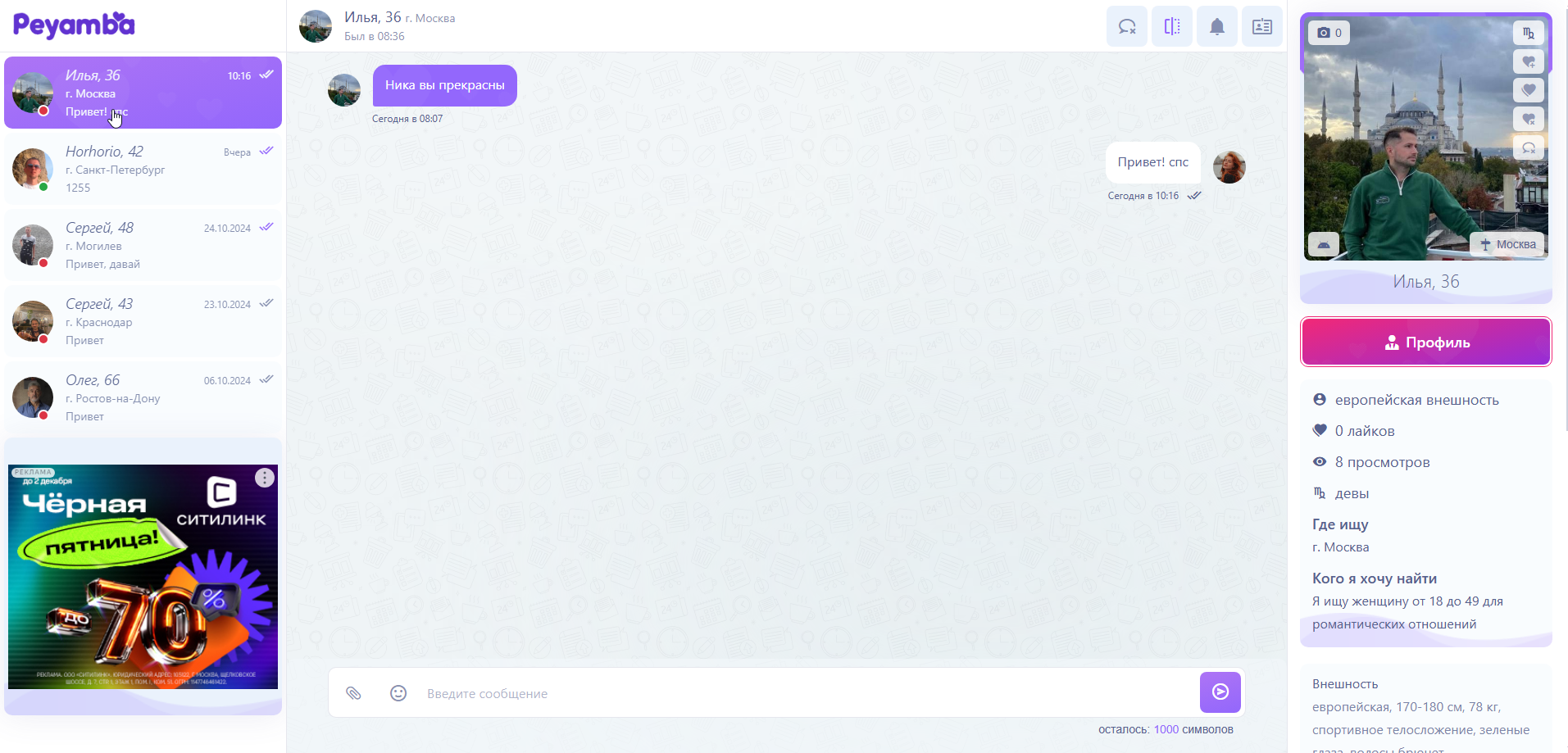Click the speech-bubble-x icon on the profile photo
Viewport: 1568px width, 753px height.
pos(1529,147)
